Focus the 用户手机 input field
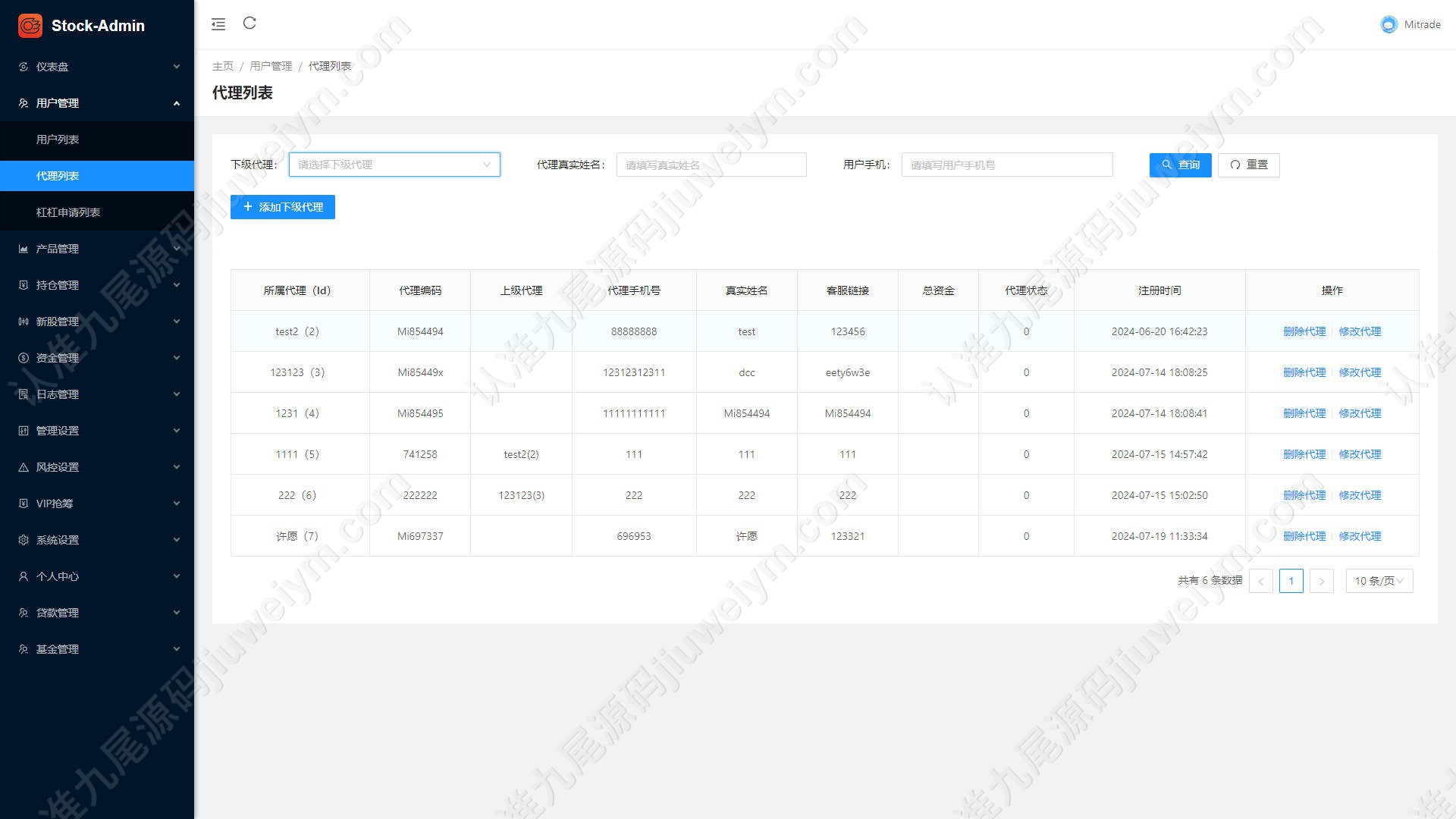This screenshot has width=1456, height=819. 1007,165
